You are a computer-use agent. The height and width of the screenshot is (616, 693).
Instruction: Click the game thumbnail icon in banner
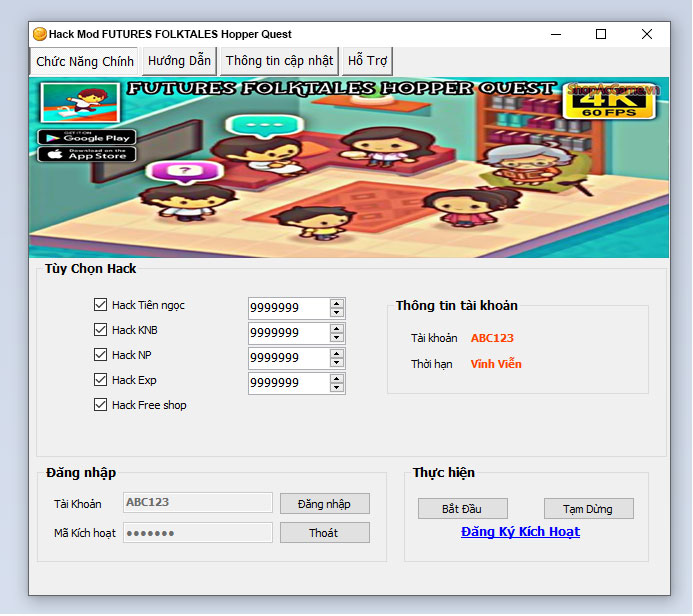pos(80,103)
